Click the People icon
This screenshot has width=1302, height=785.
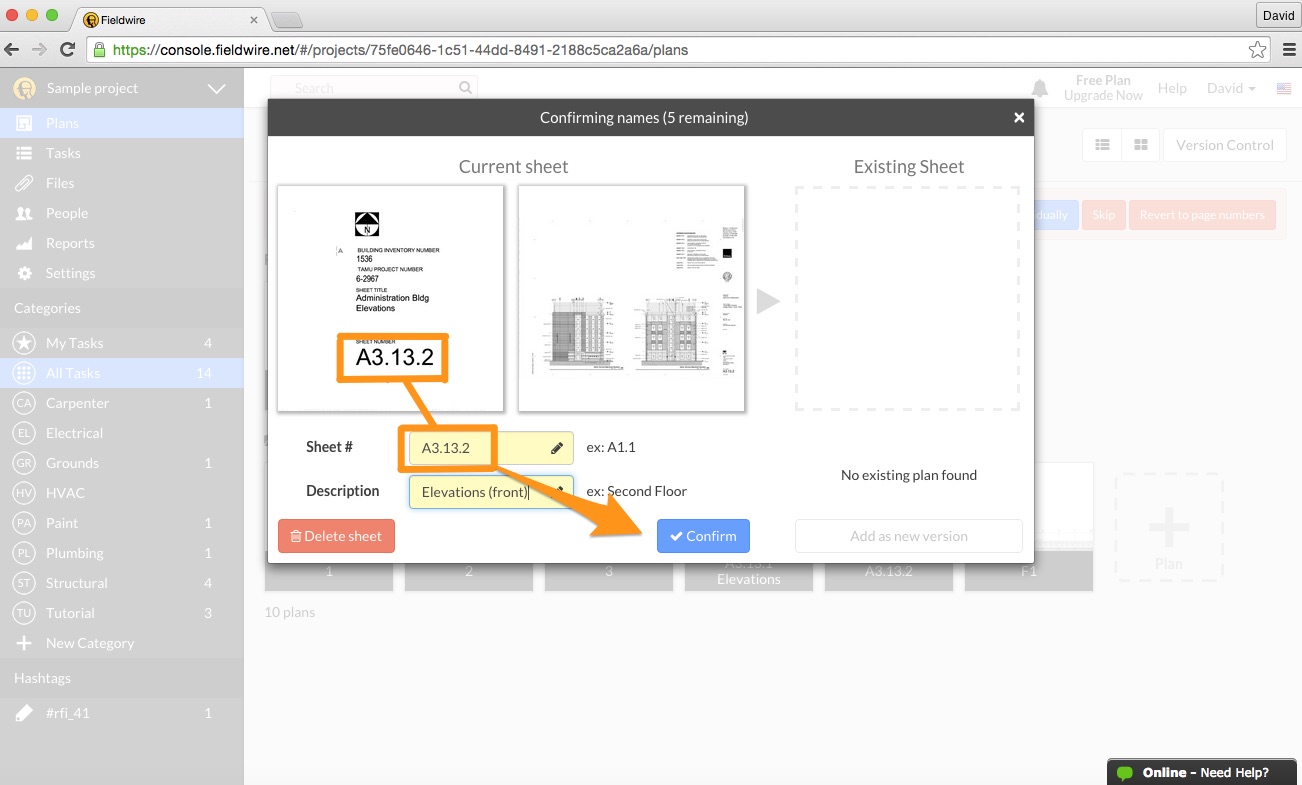coord(25,213)
